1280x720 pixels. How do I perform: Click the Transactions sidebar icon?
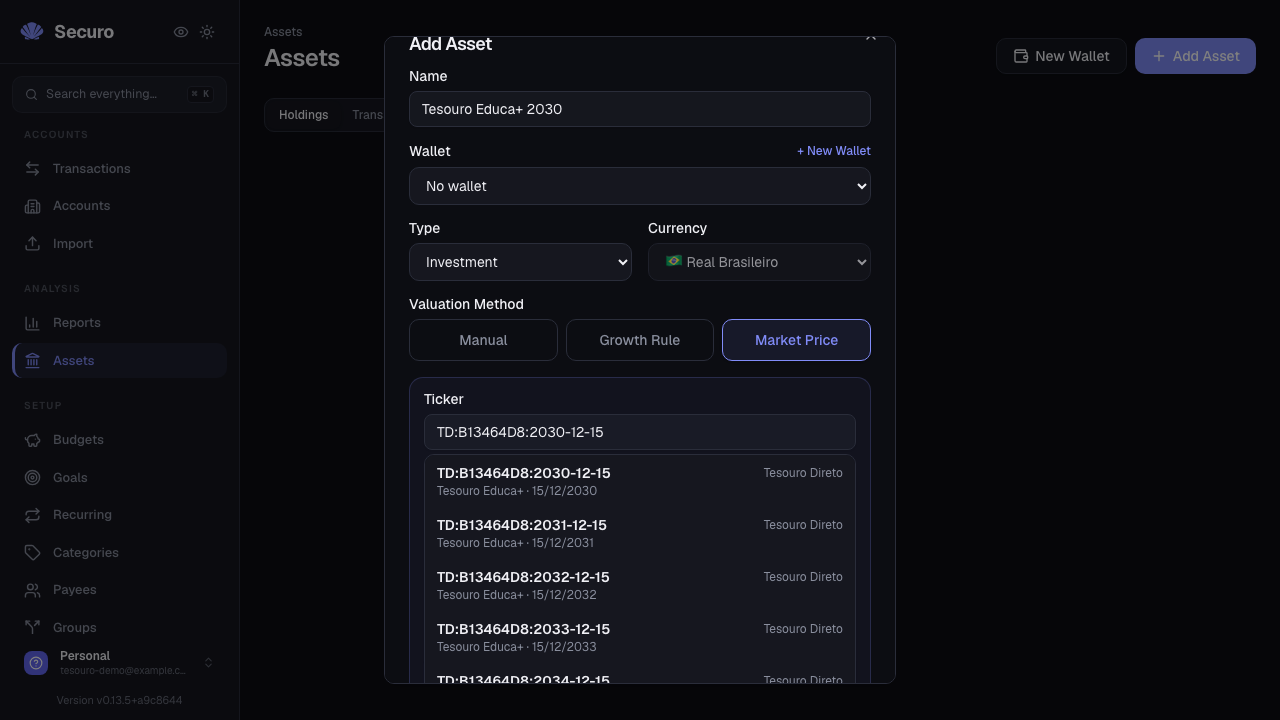(33, 169)
